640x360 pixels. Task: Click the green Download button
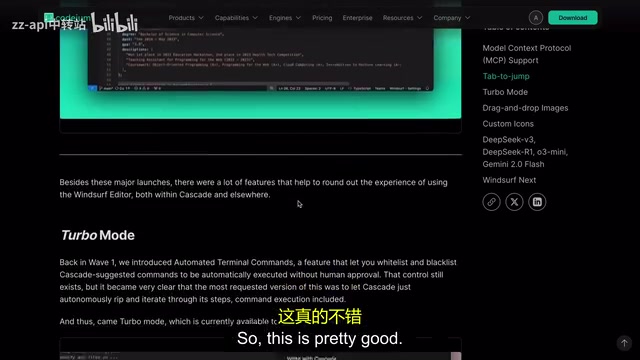573,18
